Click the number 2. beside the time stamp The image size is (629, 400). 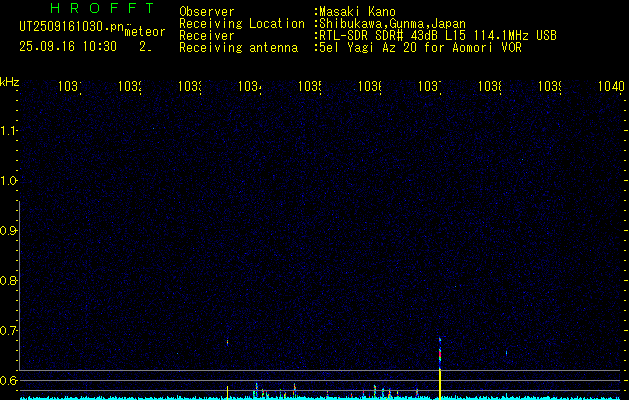(145, 47)
